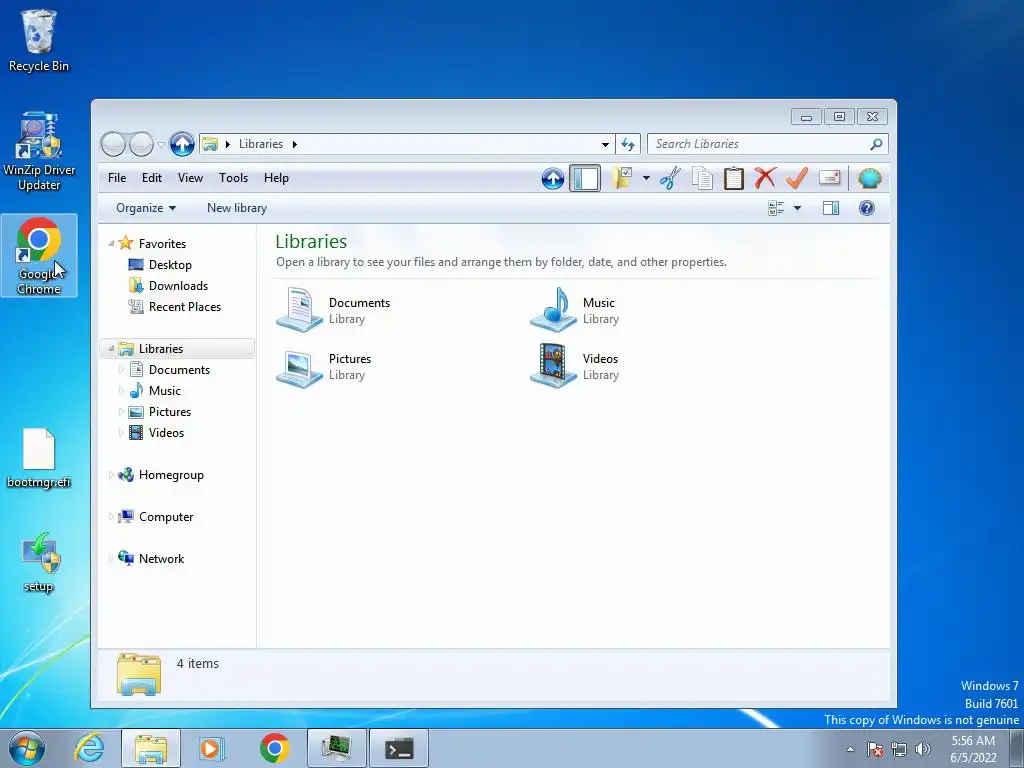Click the Back navigation button
The height and width of the screenshot is (768, 1024).
[x=113, y=144]
